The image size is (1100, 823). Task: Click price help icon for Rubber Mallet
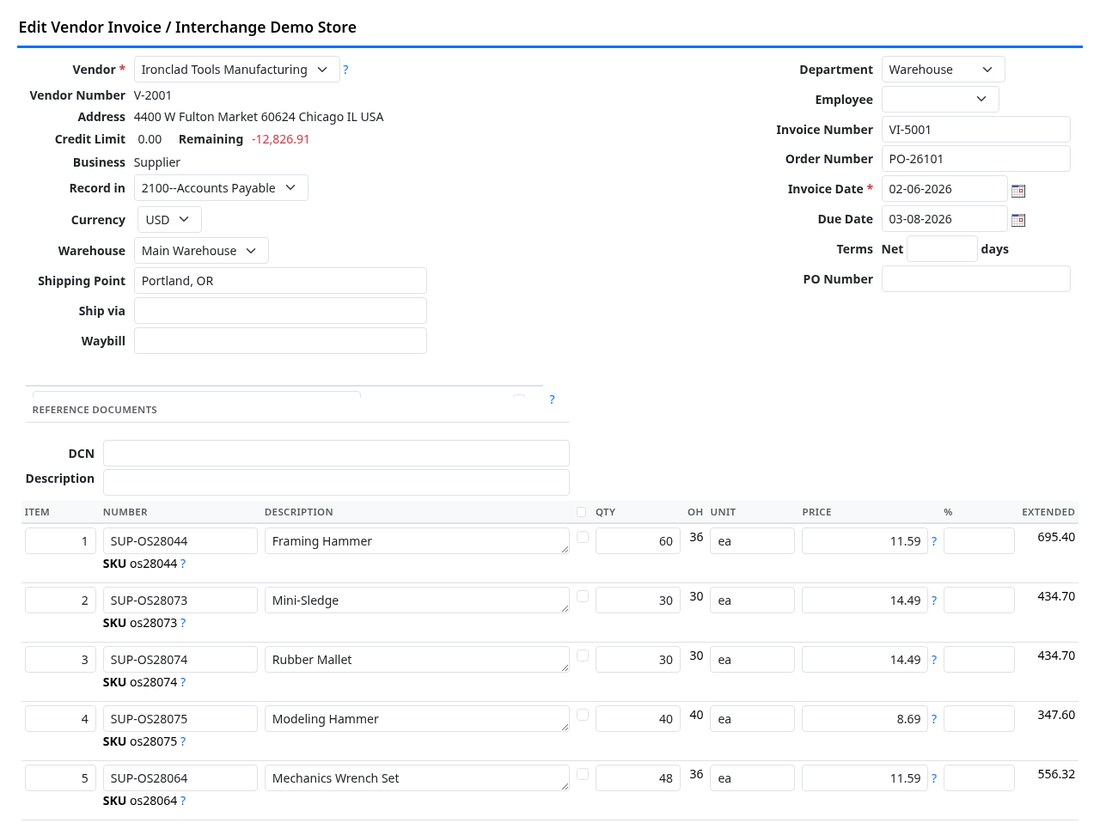934,660
